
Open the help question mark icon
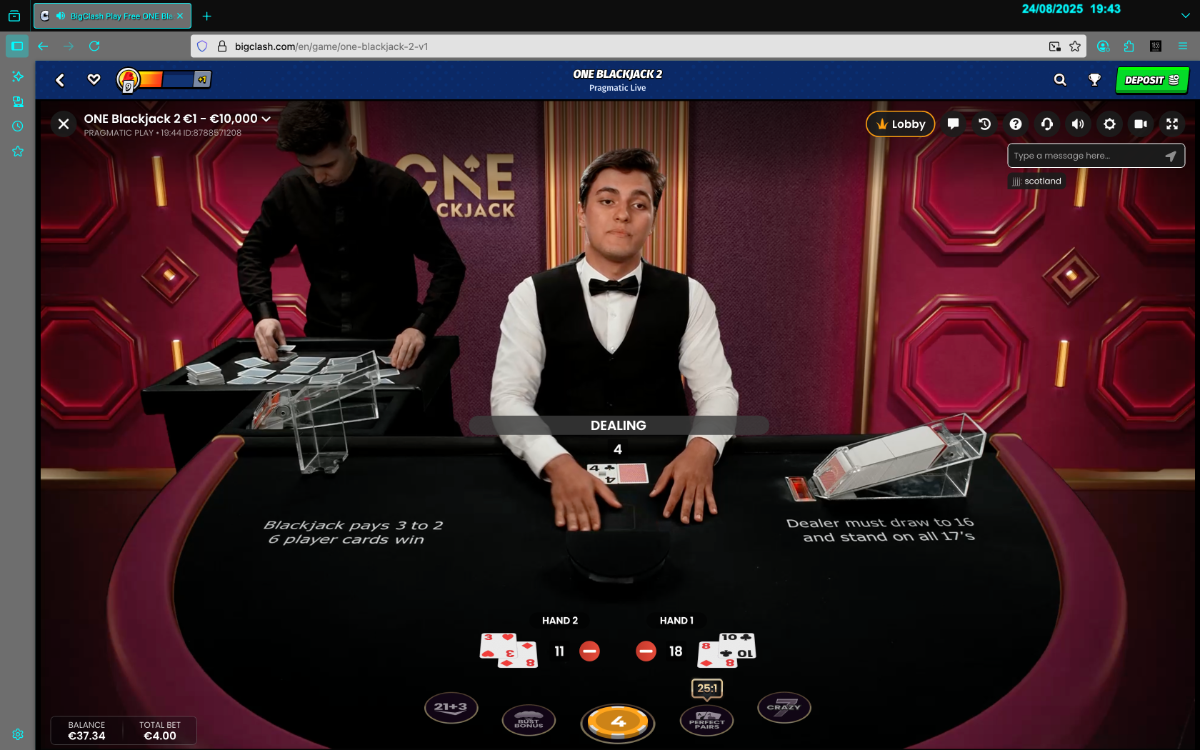[1016, 124]
